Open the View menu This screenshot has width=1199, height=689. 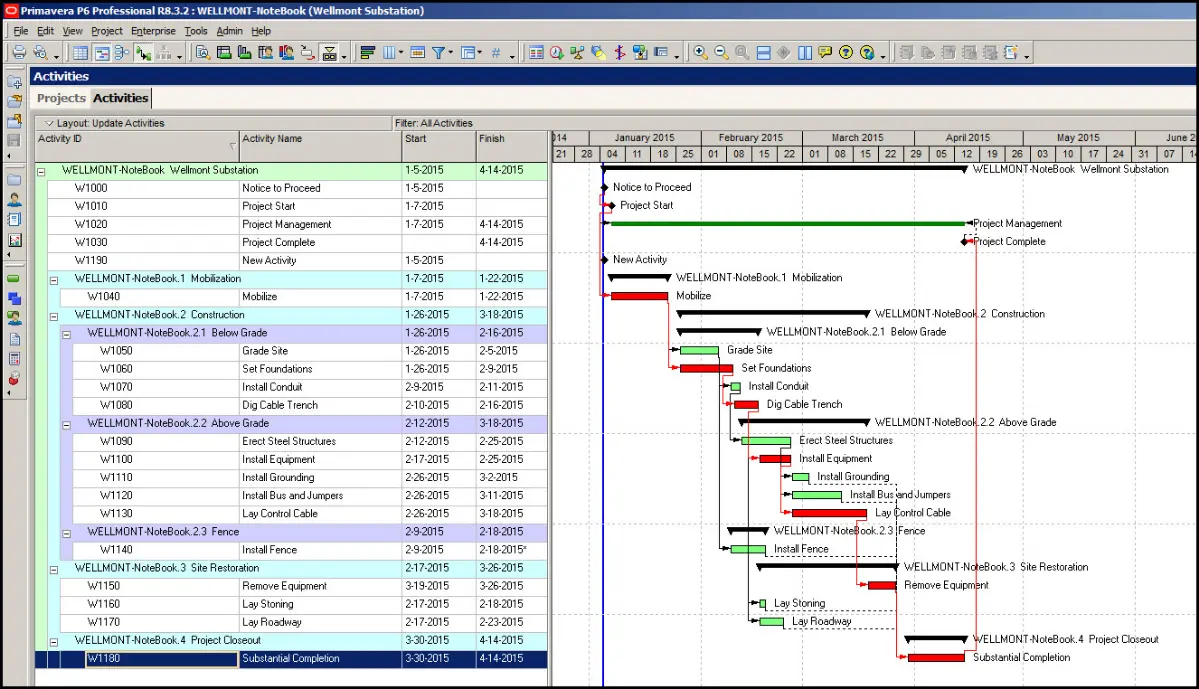pyautogui.click(x=72, y=31)
